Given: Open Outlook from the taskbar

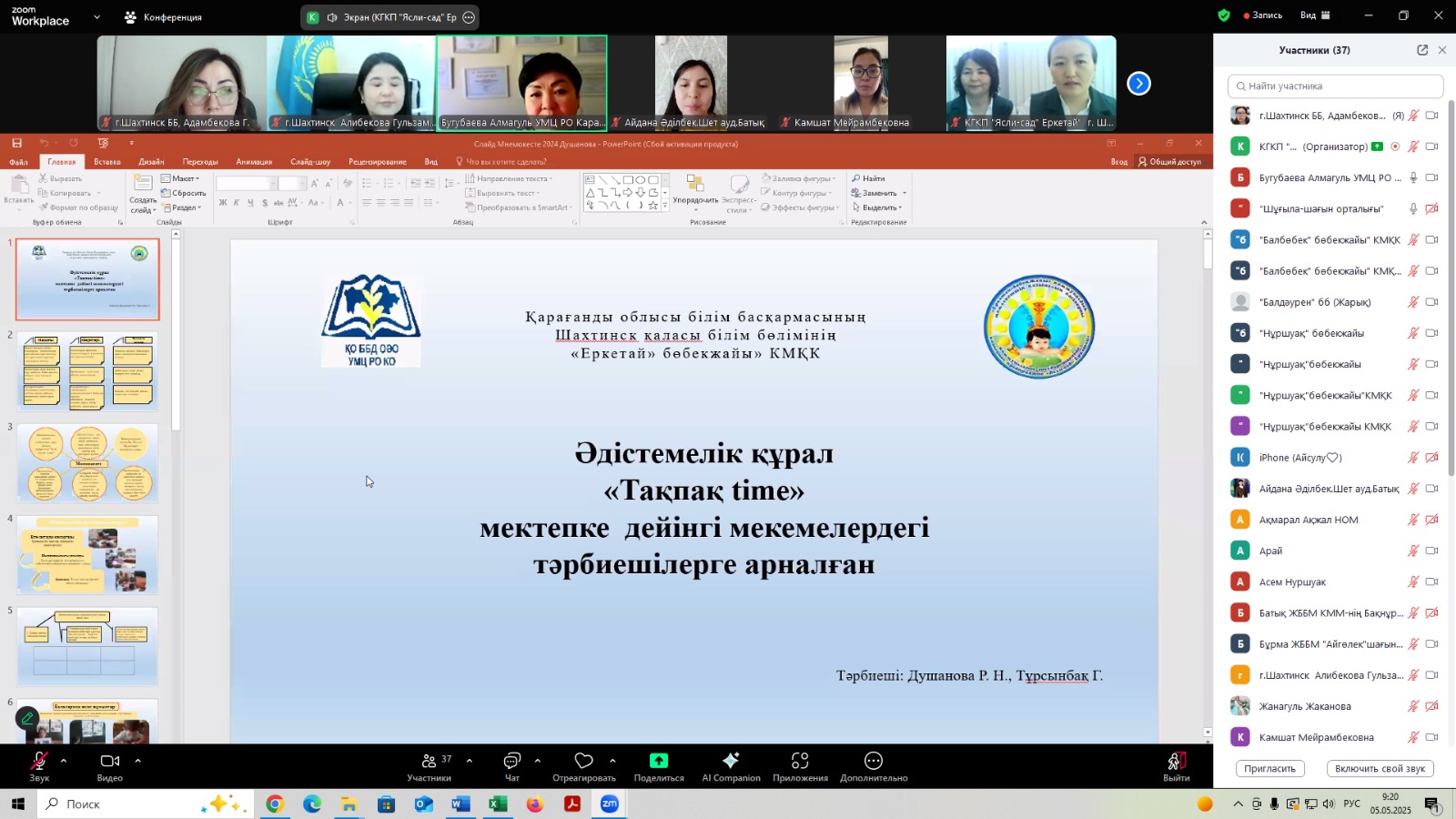Looking at the screenshot, I should tap(423, 804).
